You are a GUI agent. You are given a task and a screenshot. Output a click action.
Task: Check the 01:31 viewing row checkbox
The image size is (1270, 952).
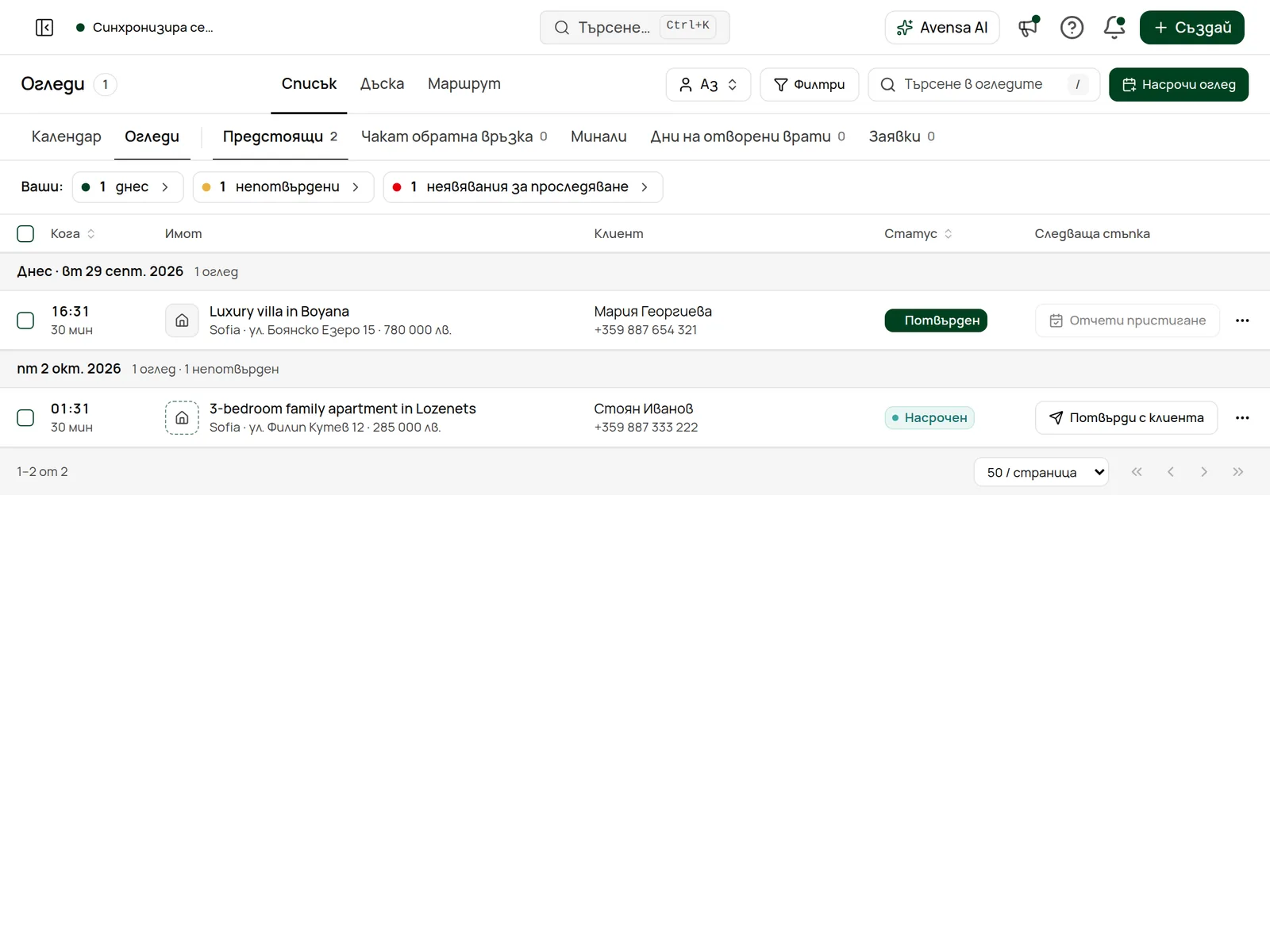25,418
